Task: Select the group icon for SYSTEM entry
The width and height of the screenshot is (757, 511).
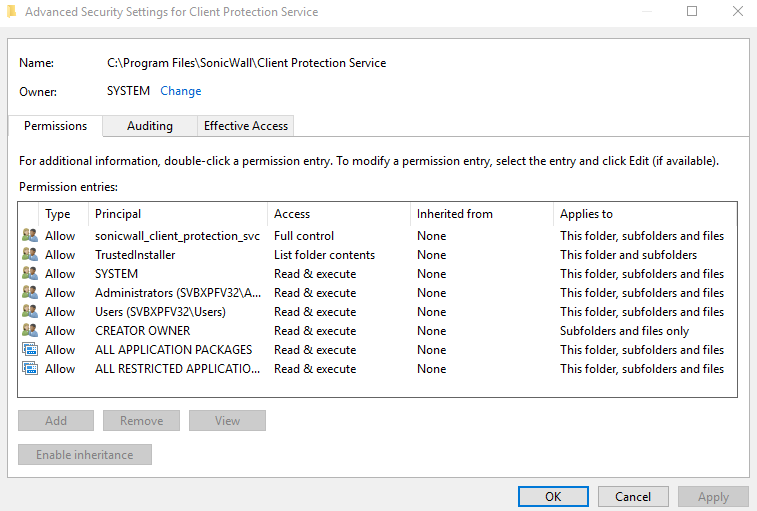Action: [x=29, y=274]
